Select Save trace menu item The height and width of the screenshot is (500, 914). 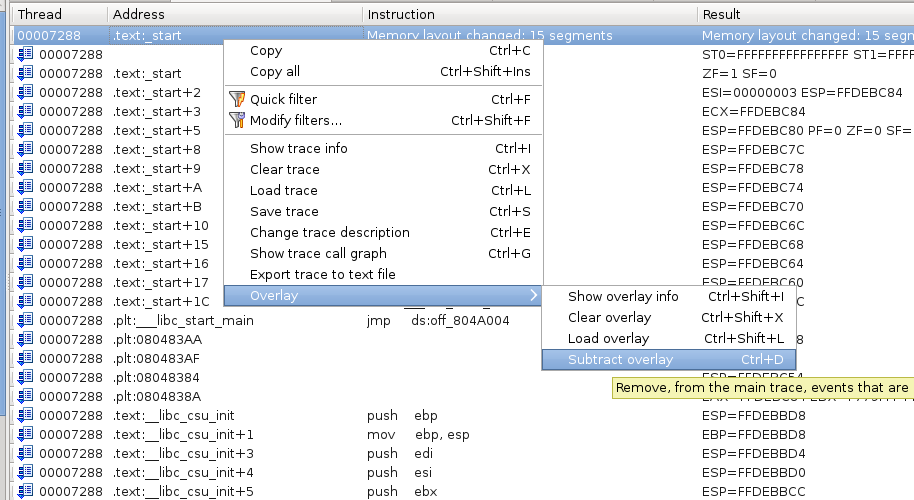(x=284, y=212)
